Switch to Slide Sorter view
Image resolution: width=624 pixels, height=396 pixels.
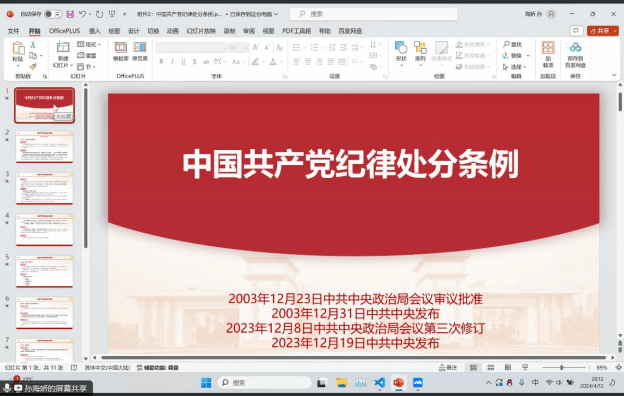491,367
